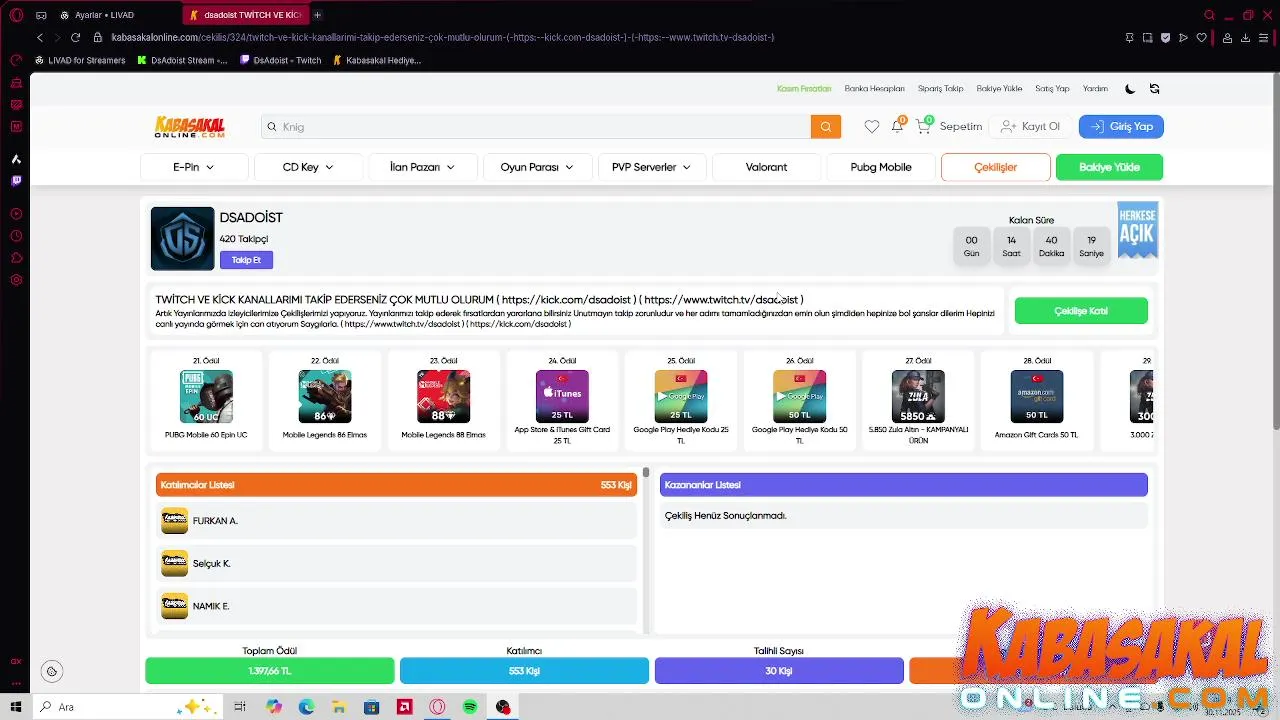Open the PUBG Mobile 60 UC prize
The height and width of the screenshot is (720, 1280).
point(206,400)
